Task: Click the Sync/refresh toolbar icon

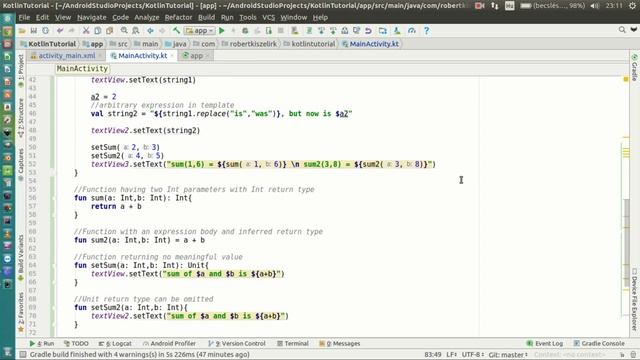Action: pos(45,31)
